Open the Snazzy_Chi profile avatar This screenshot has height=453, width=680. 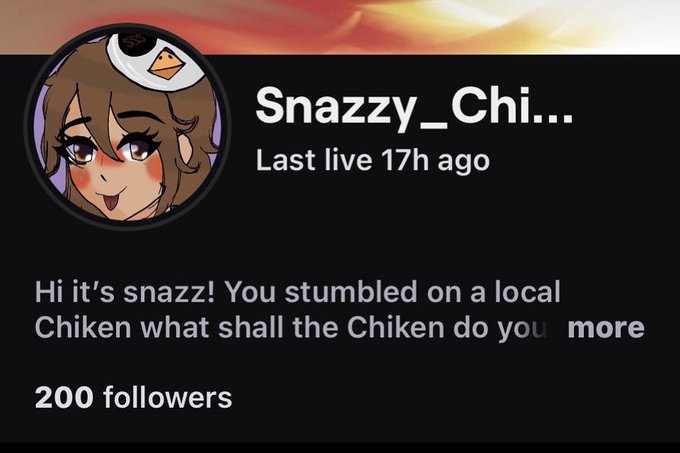[128, 127]
